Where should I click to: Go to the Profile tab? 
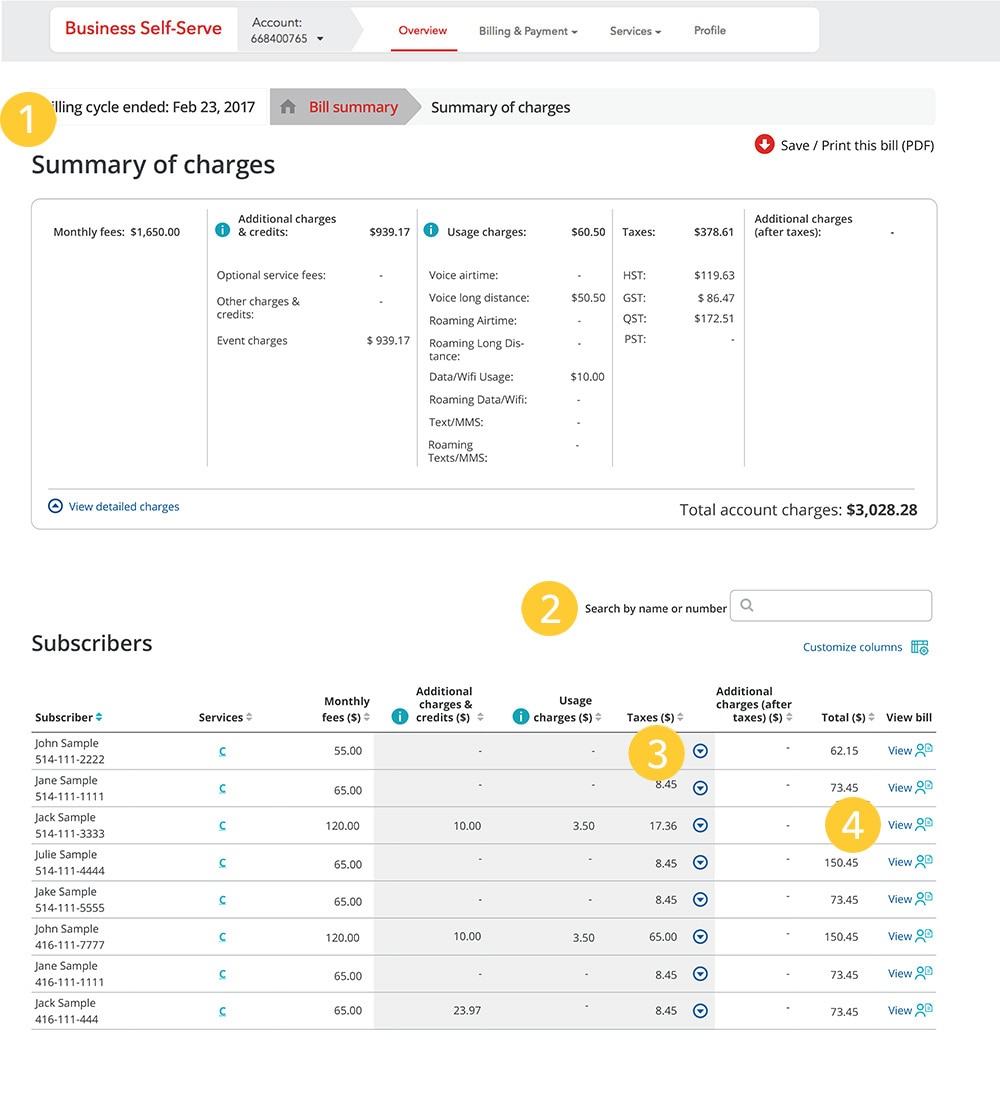(x=710, y=30)
